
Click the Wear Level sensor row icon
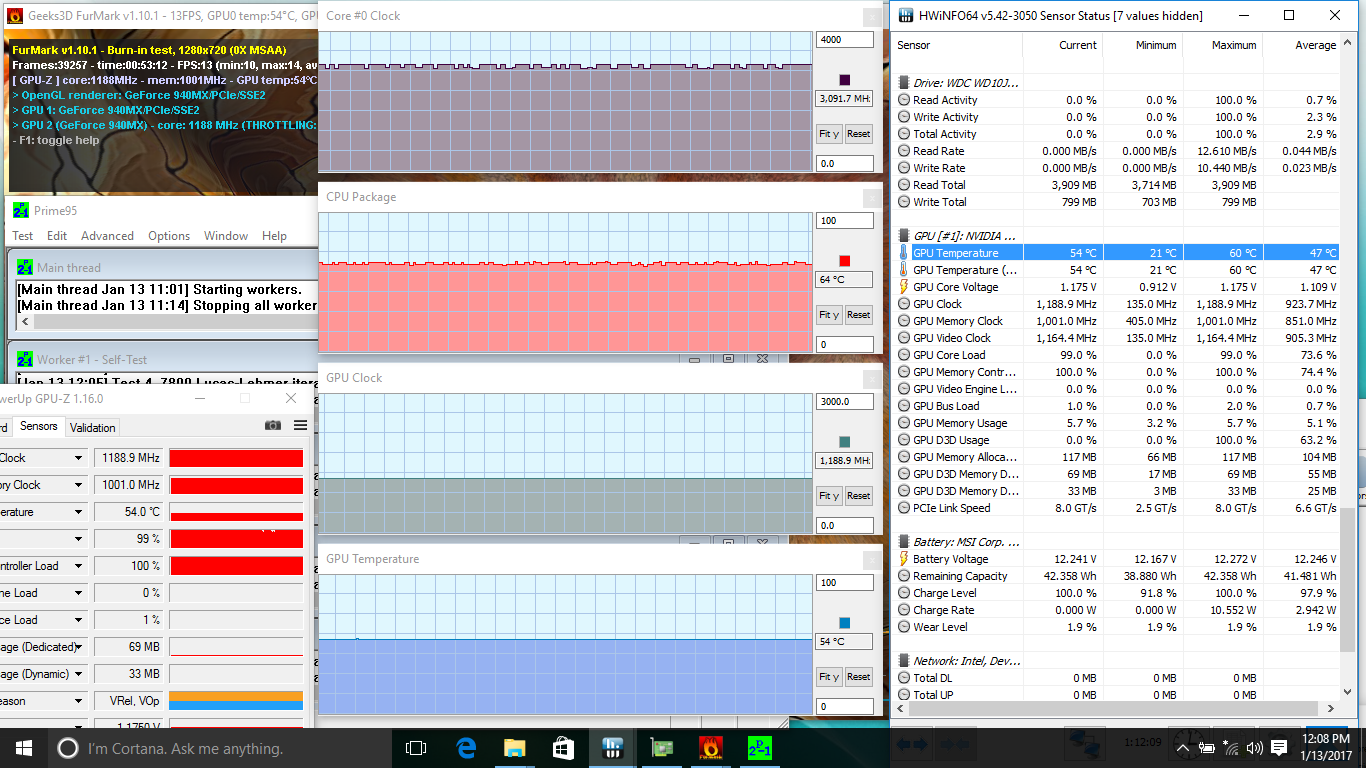904,627
